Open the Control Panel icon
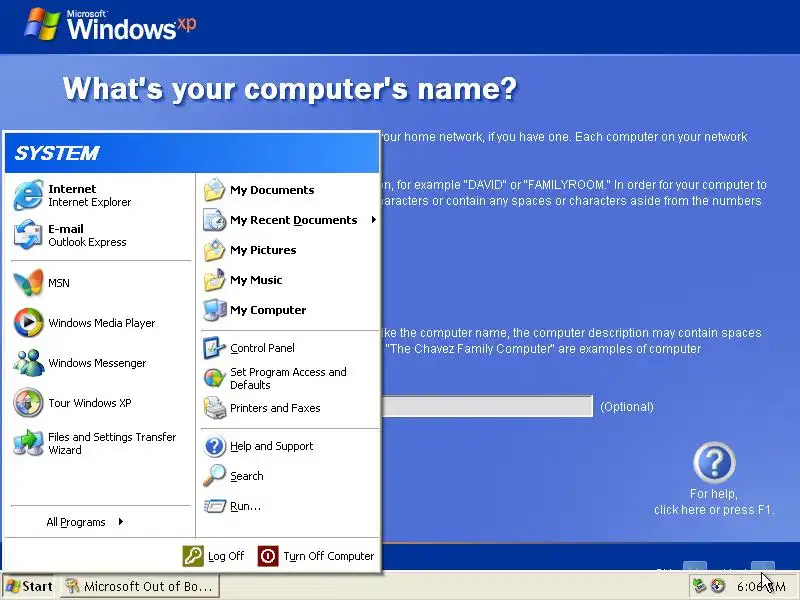Viewport: 800px width, 600px height. coord(214,348)
